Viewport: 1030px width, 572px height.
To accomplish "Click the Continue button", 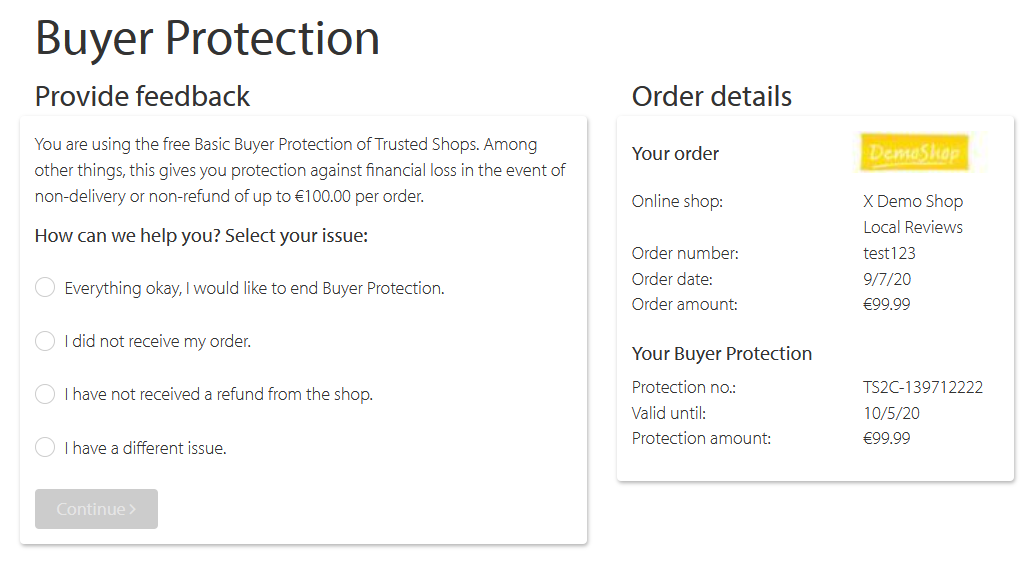I will [x=97, y=509].
